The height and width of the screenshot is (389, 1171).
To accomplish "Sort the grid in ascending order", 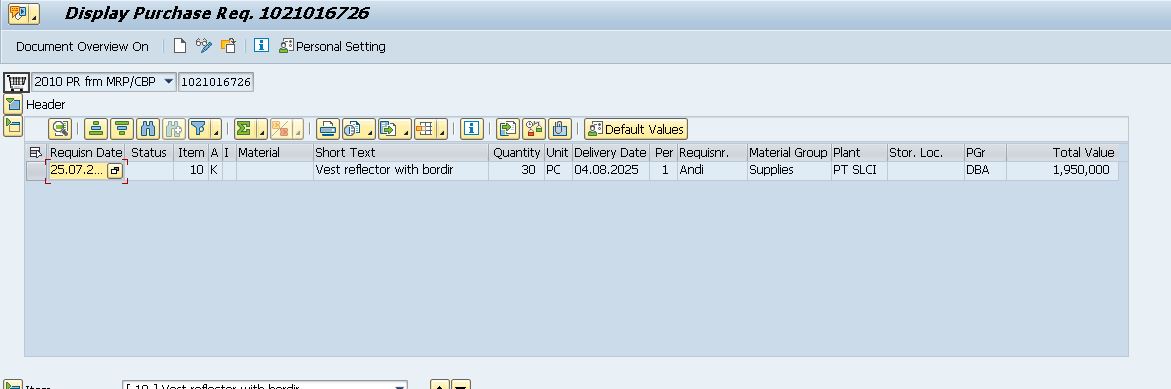I will (x=96, y=129).
